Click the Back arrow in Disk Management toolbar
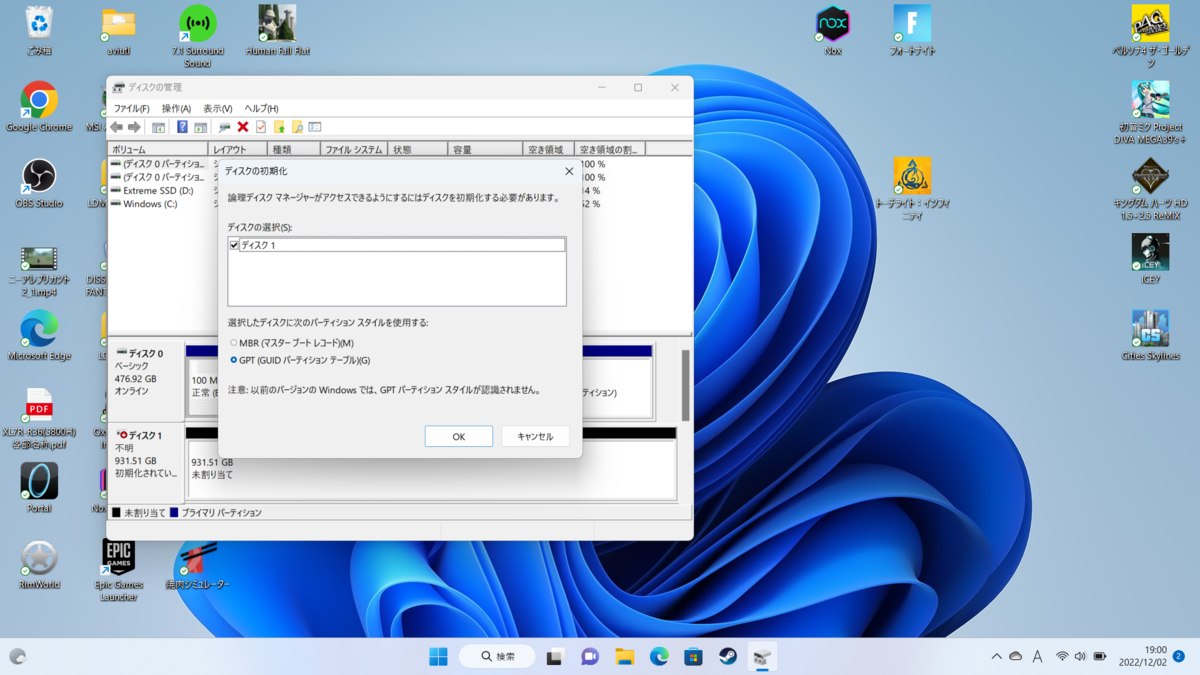 point(117,127)
